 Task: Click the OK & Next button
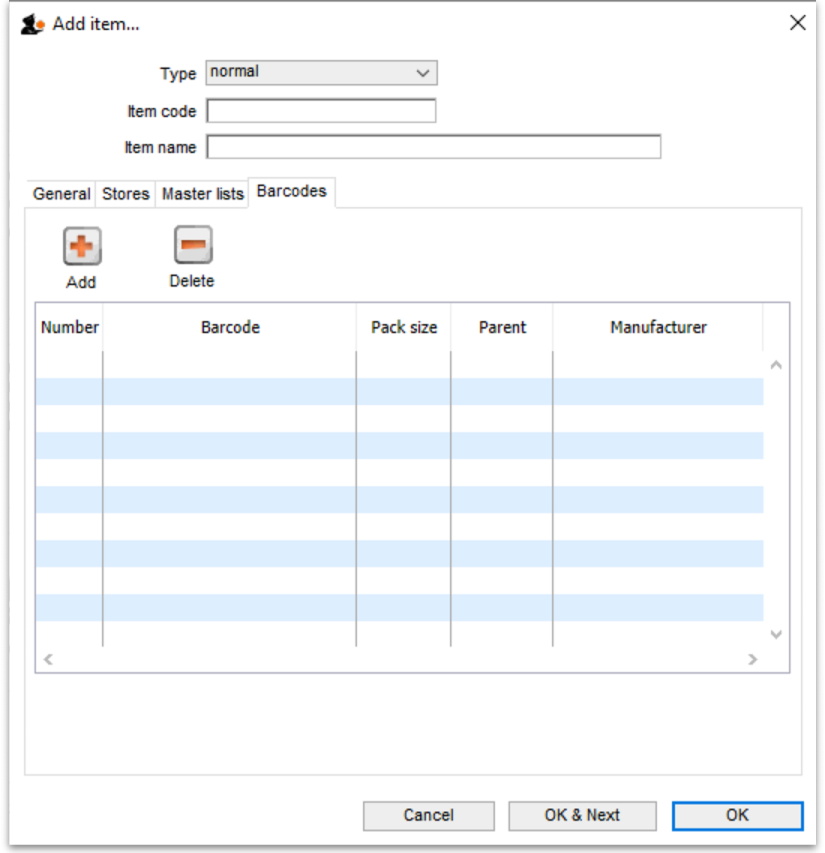582,815
